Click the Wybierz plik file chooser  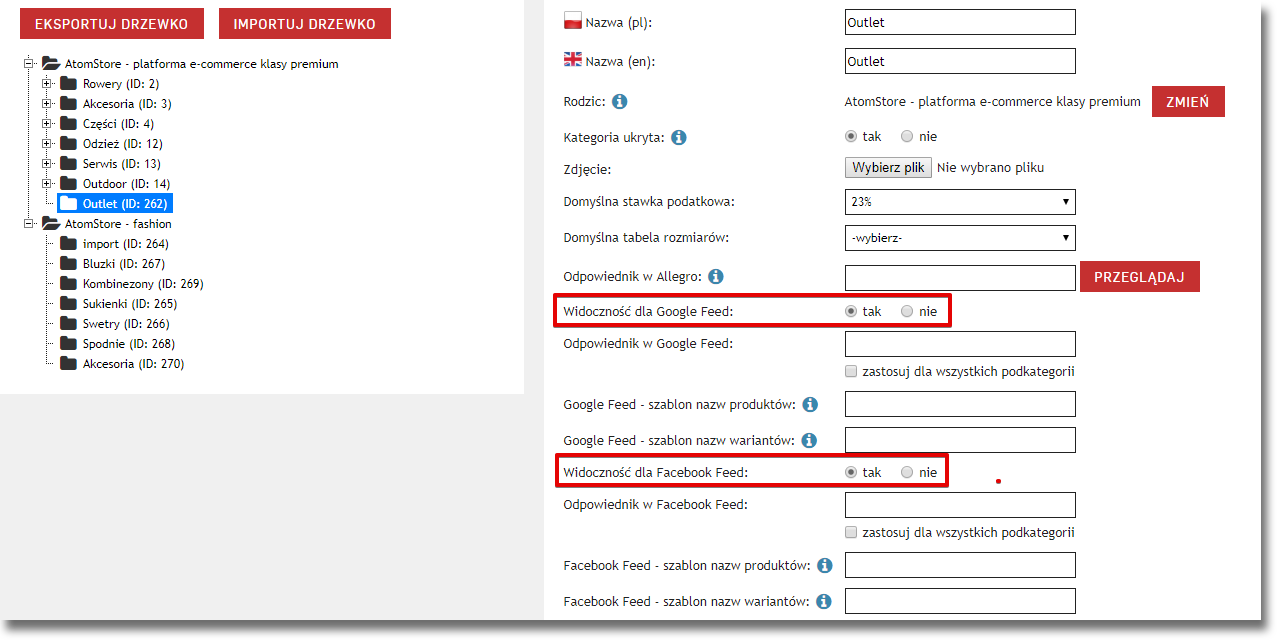click(x=888, y=168)
